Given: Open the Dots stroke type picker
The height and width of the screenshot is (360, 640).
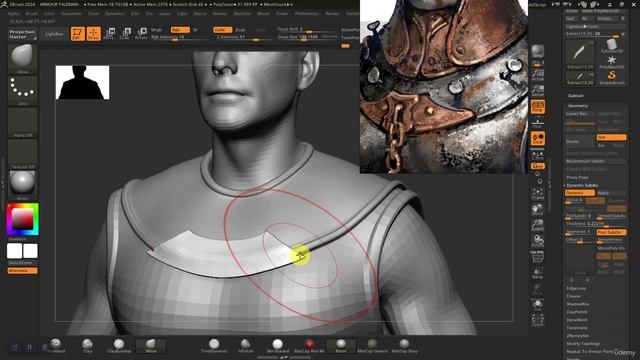Looking at the screenshot, I should (22, 90).
